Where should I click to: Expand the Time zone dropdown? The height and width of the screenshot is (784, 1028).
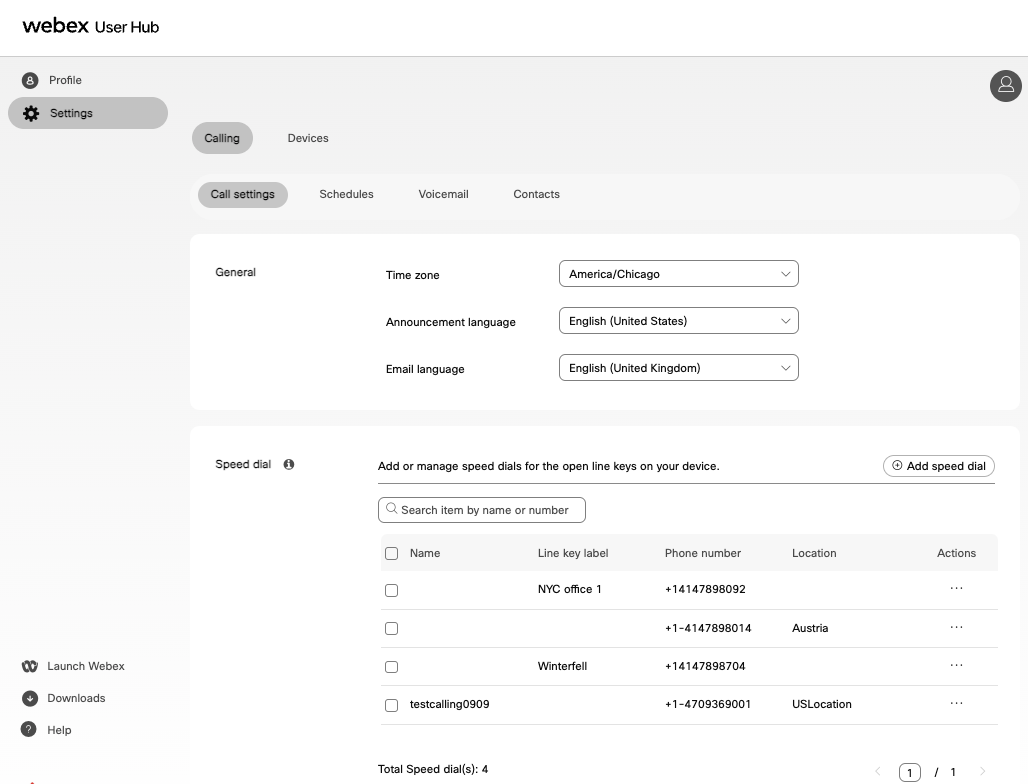[x=678, y=274]
